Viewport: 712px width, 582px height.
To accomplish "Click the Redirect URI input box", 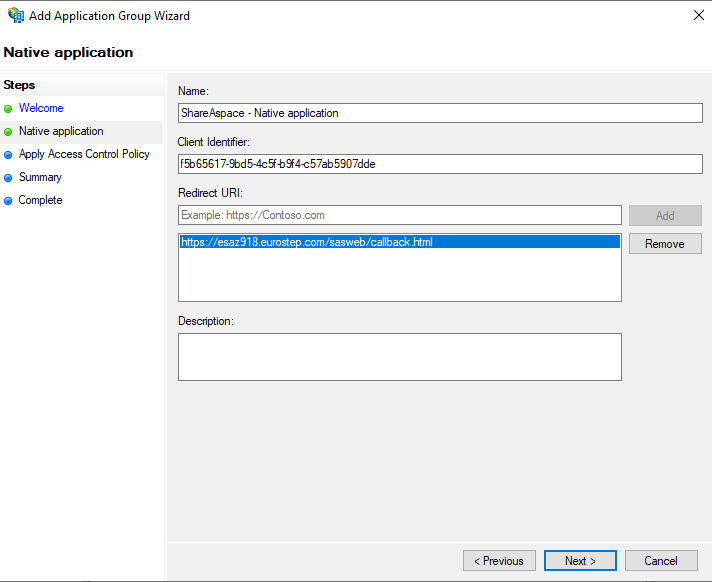I will pos(400,215).
